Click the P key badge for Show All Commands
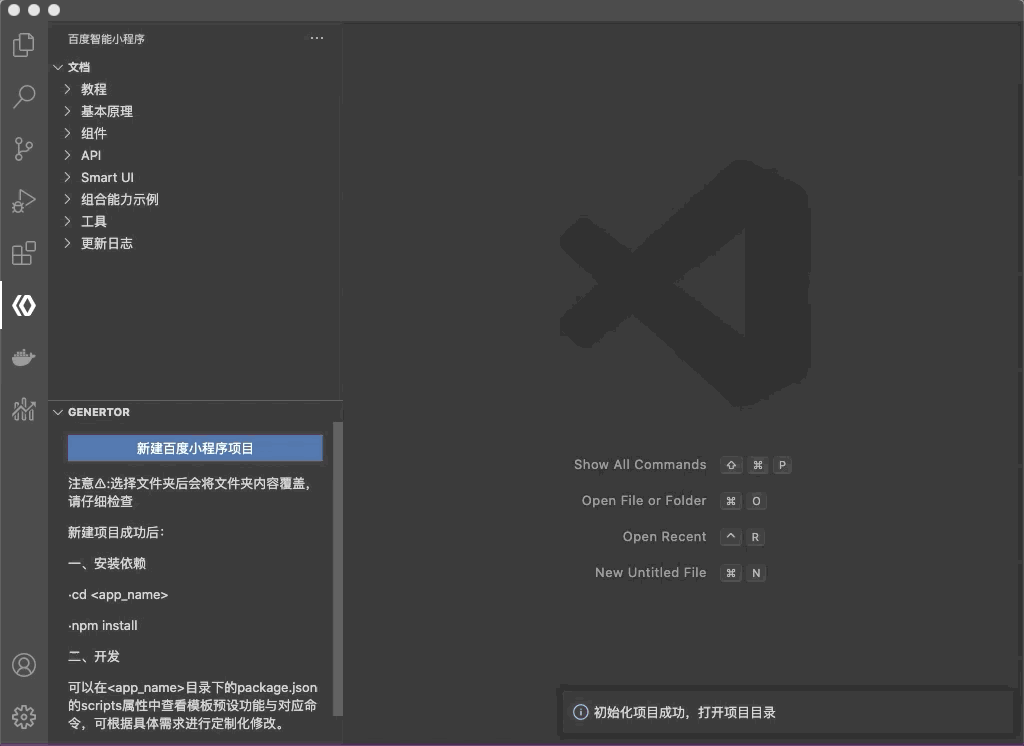 click(782, 465)
